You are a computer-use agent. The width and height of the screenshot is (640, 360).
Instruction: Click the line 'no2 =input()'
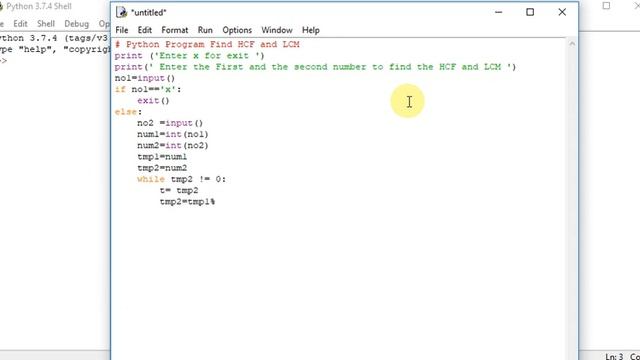170,123
